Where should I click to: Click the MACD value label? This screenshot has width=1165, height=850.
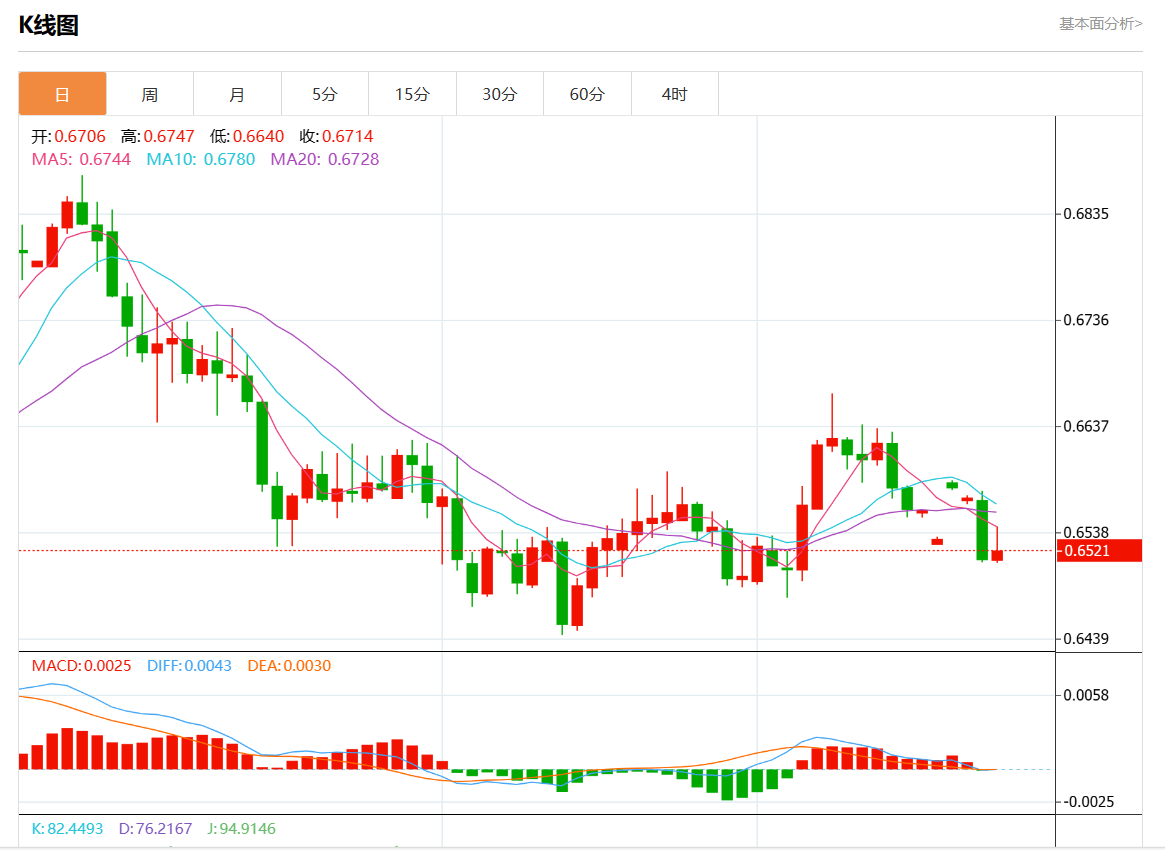[81, 666]
